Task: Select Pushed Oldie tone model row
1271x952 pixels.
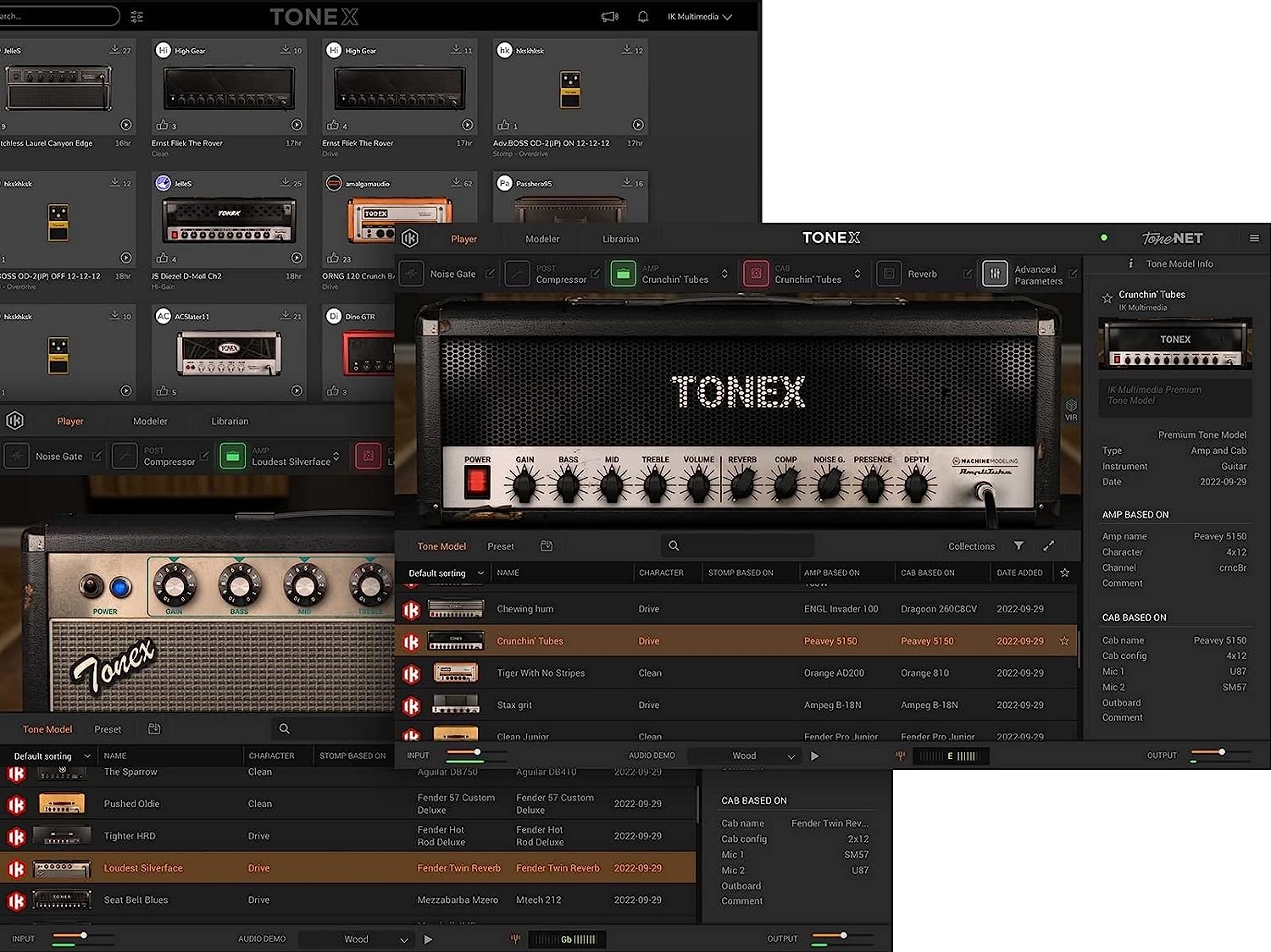Action: point(347,804)
